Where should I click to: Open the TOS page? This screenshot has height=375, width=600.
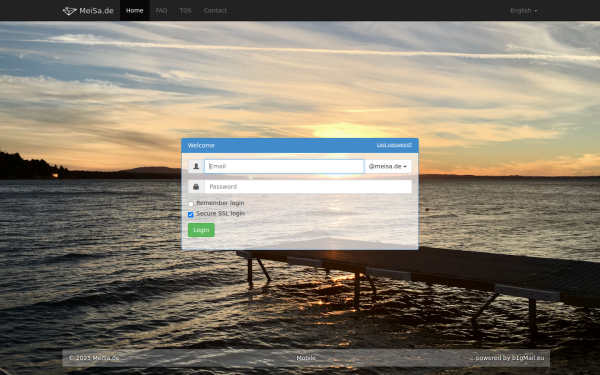(186, 10)
